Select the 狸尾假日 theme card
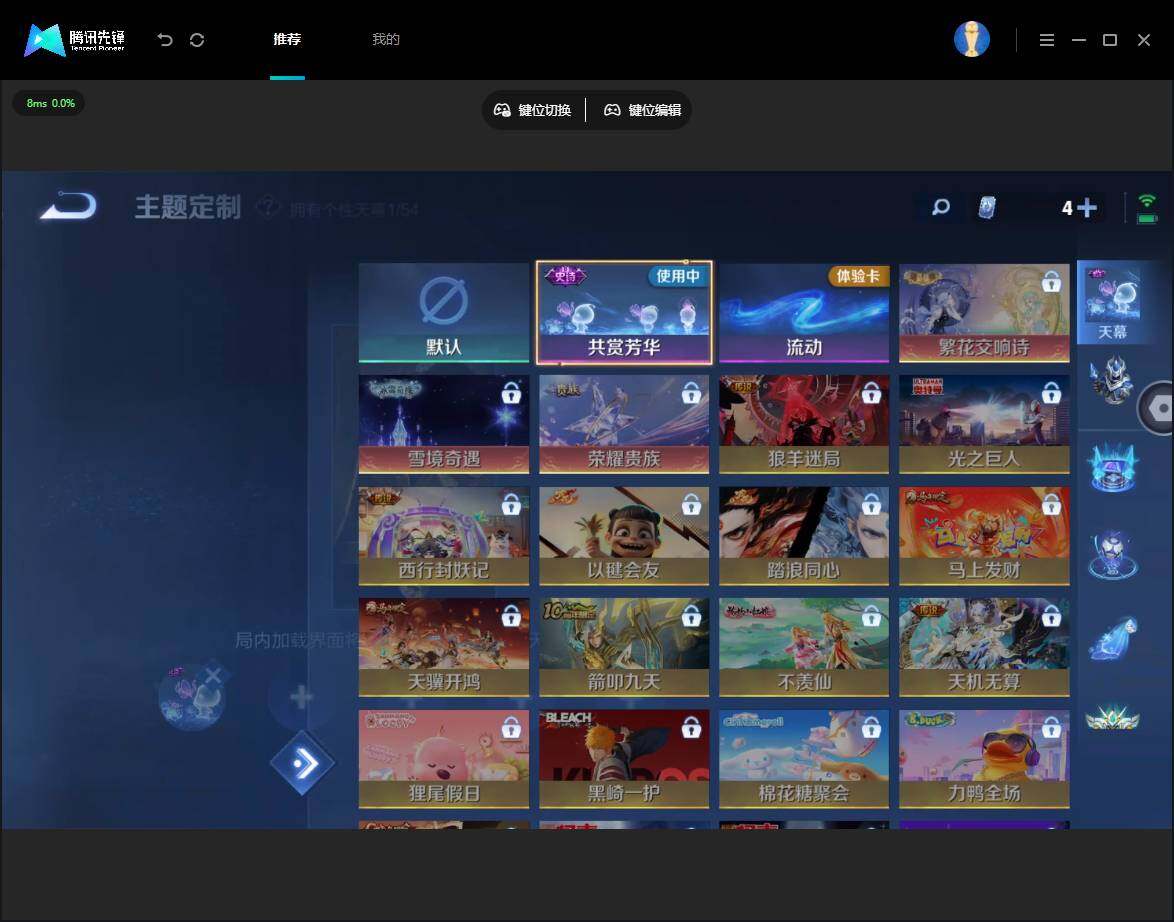 coord(443,759)
